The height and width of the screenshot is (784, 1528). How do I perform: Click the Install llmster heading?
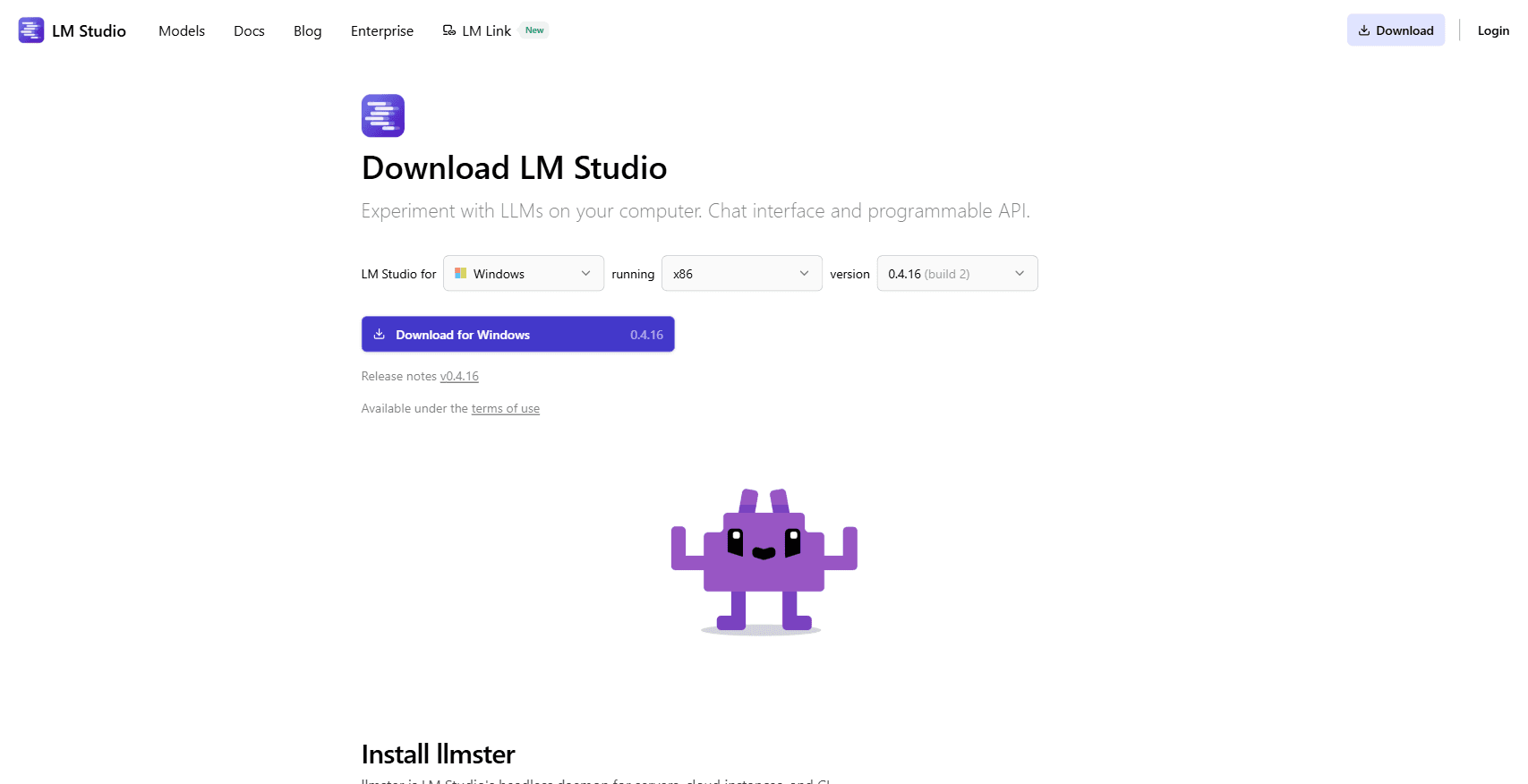[438, 754]
